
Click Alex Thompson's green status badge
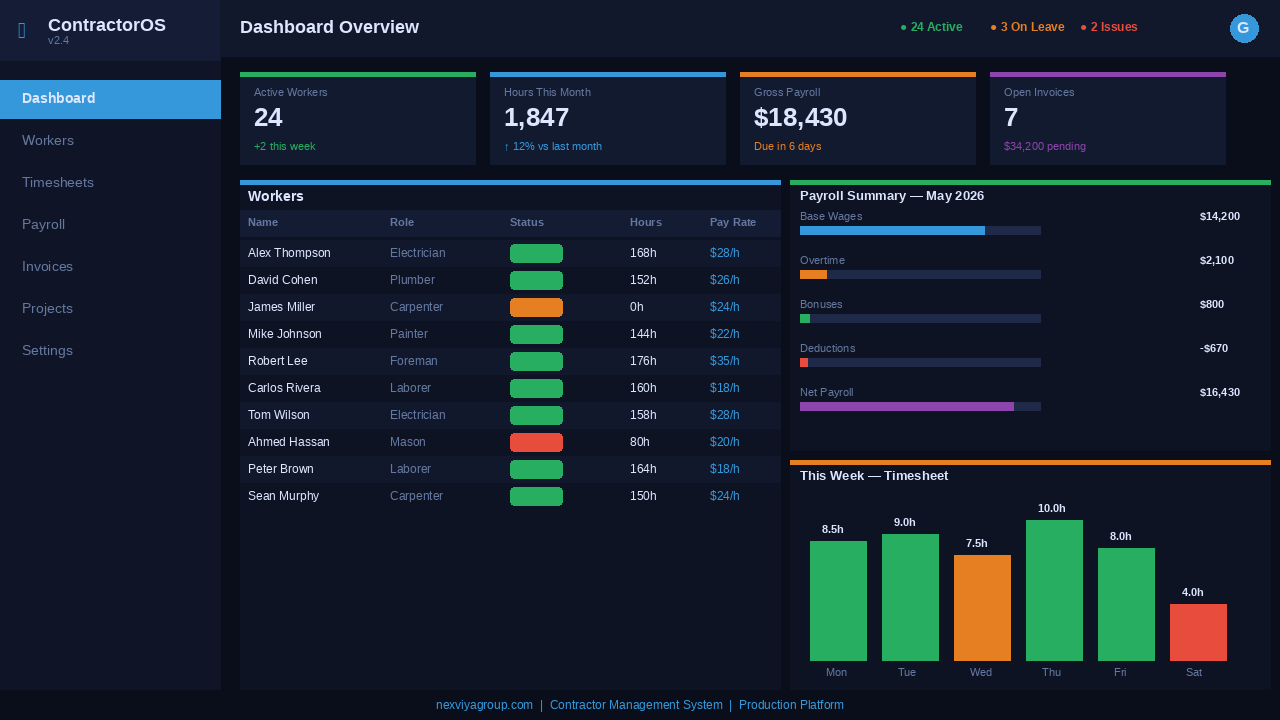[536, 253]
